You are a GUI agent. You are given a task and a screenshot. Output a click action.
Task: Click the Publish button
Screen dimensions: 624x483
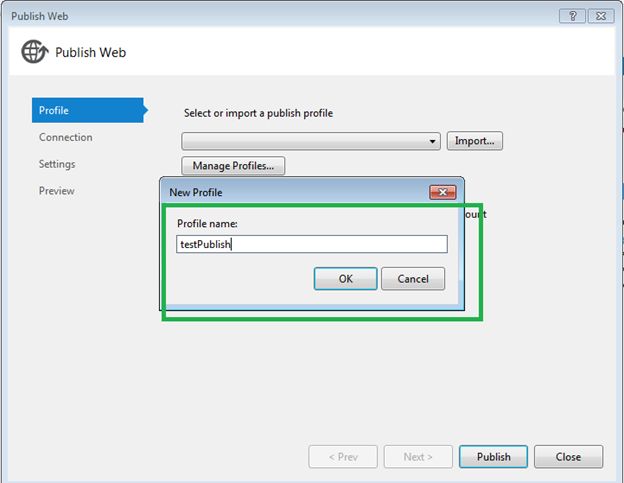[x=493, y=457]
